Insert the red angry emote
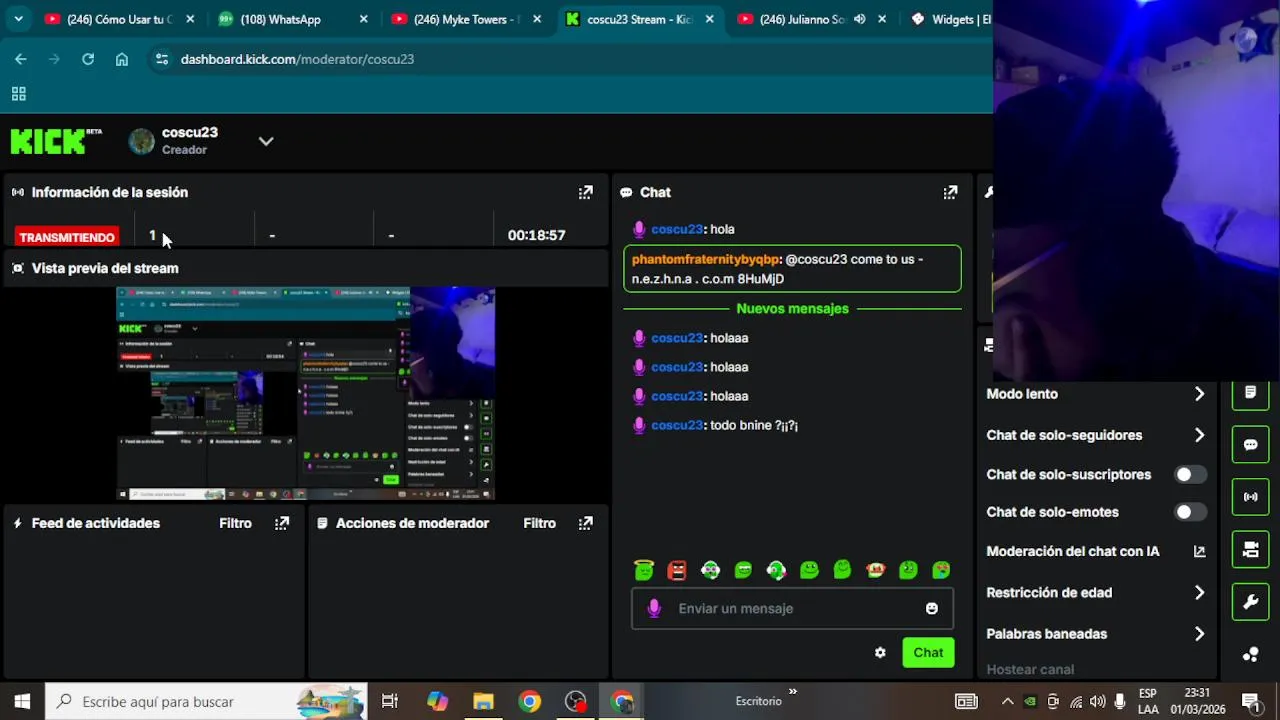 click(677, 570)
